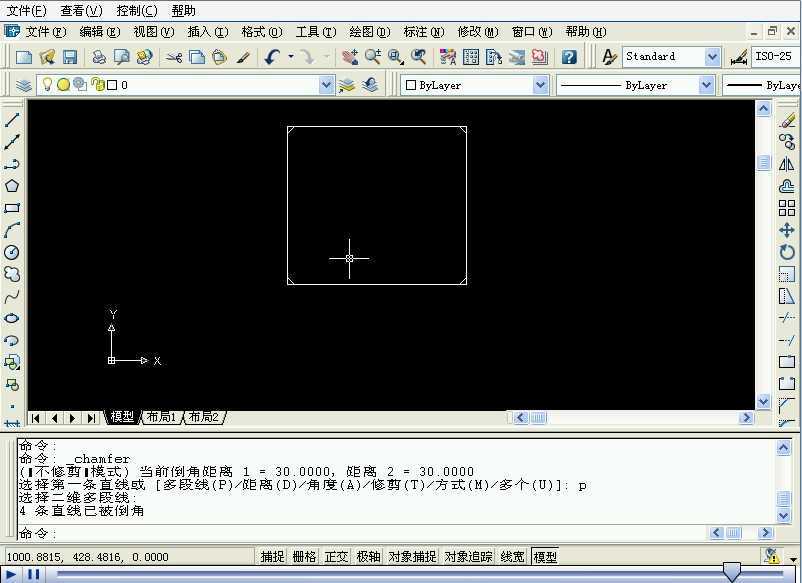The width and height of the screenshot is (802, 583).
Task: Switch to the 布局1 layout tab
Action: [161, 417]
